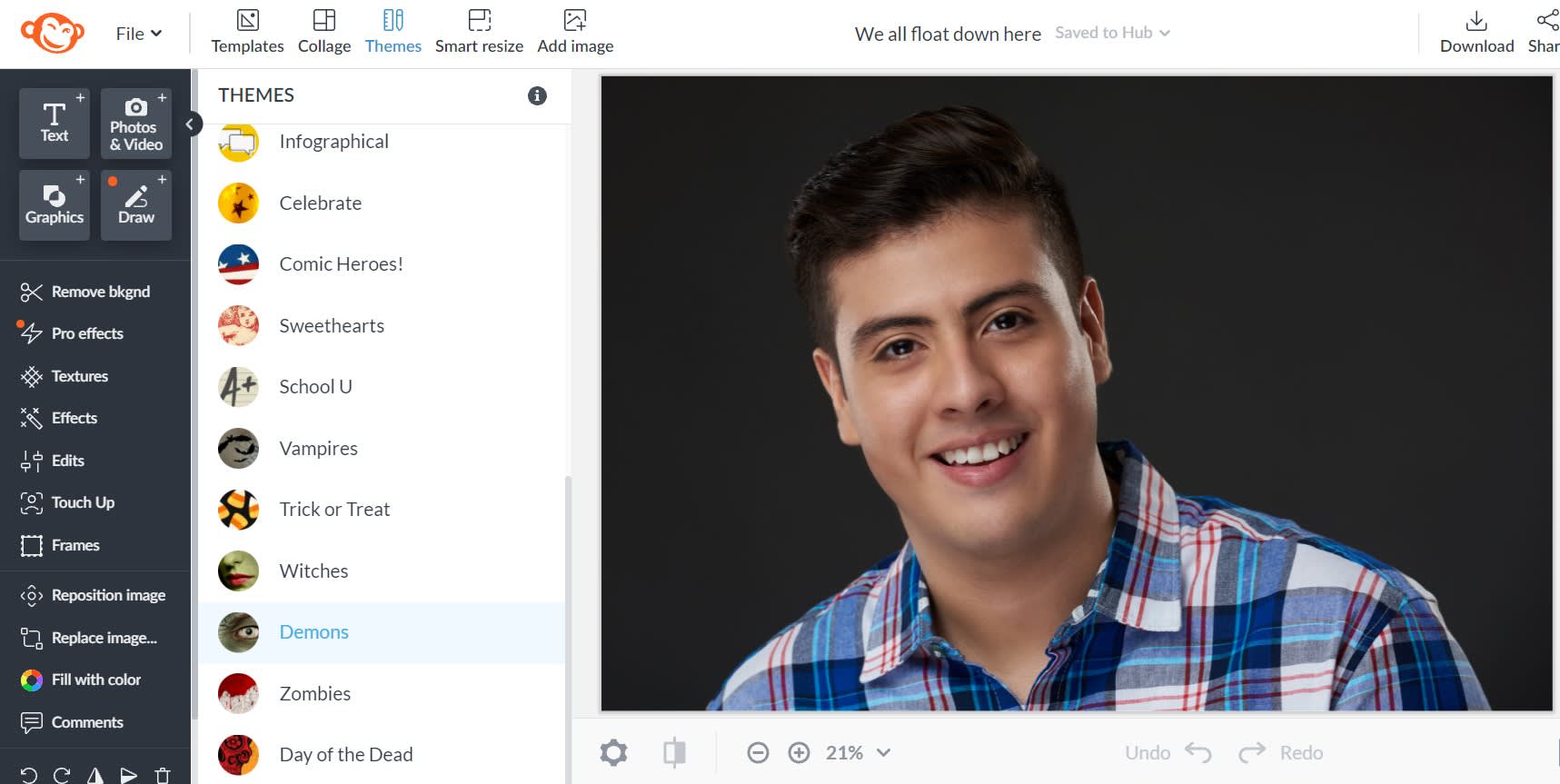Click the PicMonkey monkey logo
This screenshot has width=1560, height=784.
(x=53, y=34)
